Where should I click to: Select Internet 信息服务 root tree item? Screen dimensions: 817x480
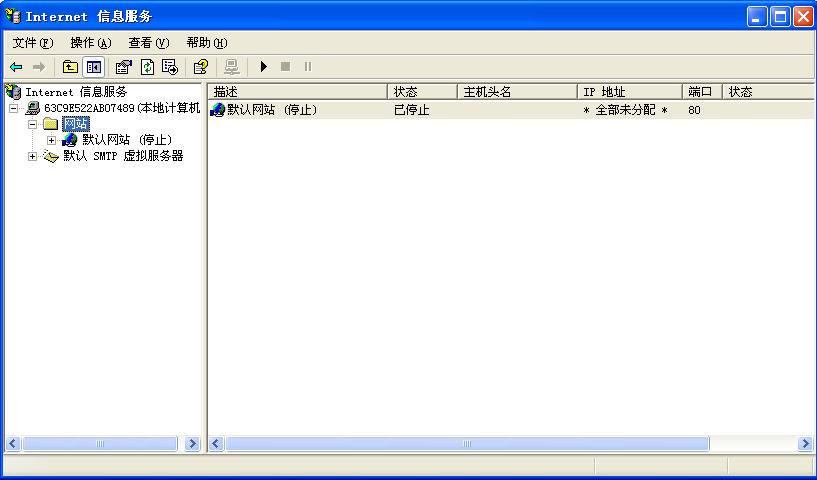[x=76, y=92]
